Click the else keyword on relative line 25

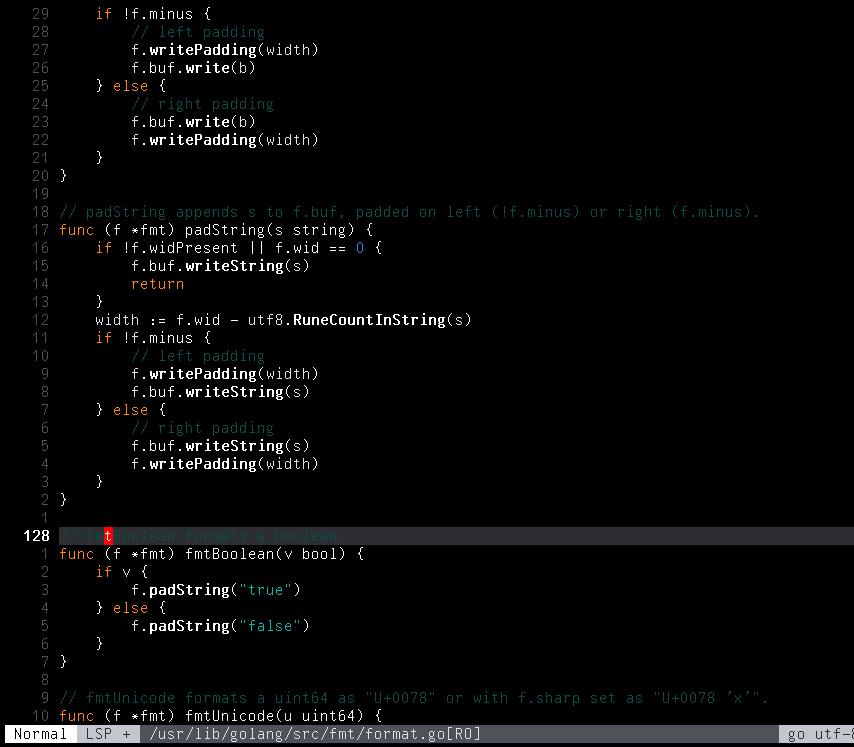pyautogui.click(x=131, y=85)
